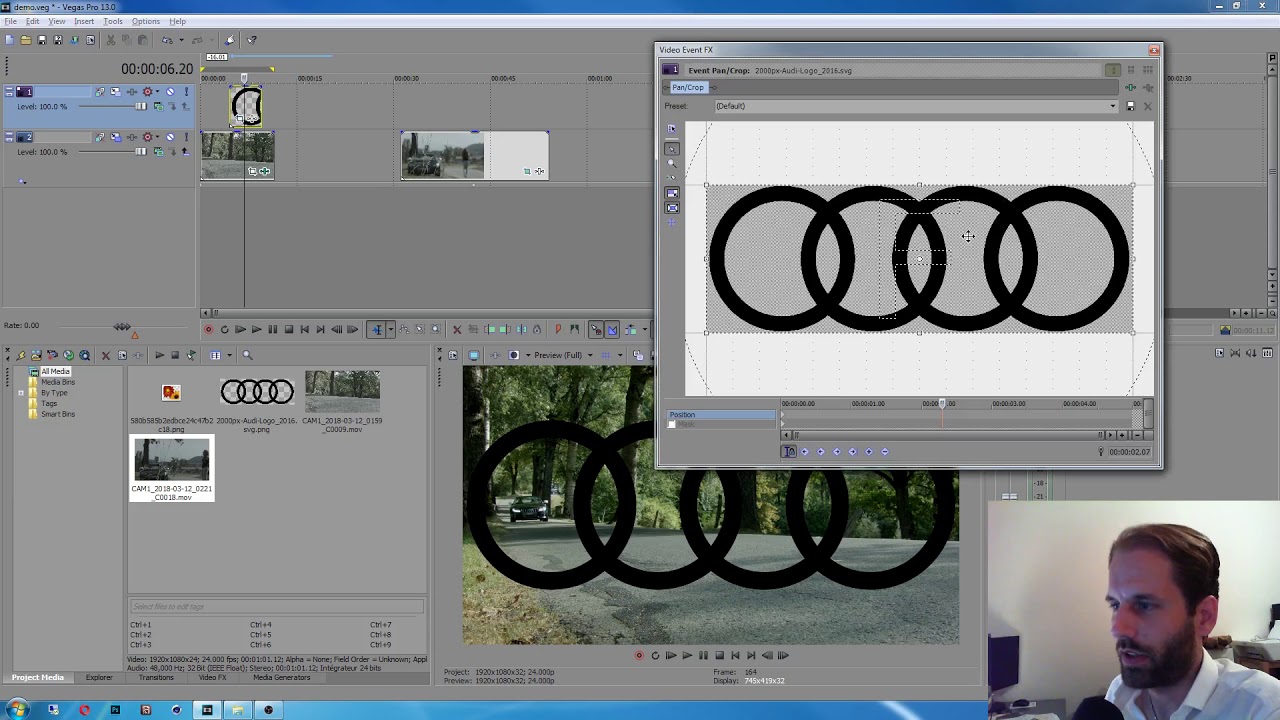Select the Envelope Edit tool
The width and height of the screenshot is (1280, 720).
tap(404, 329)
